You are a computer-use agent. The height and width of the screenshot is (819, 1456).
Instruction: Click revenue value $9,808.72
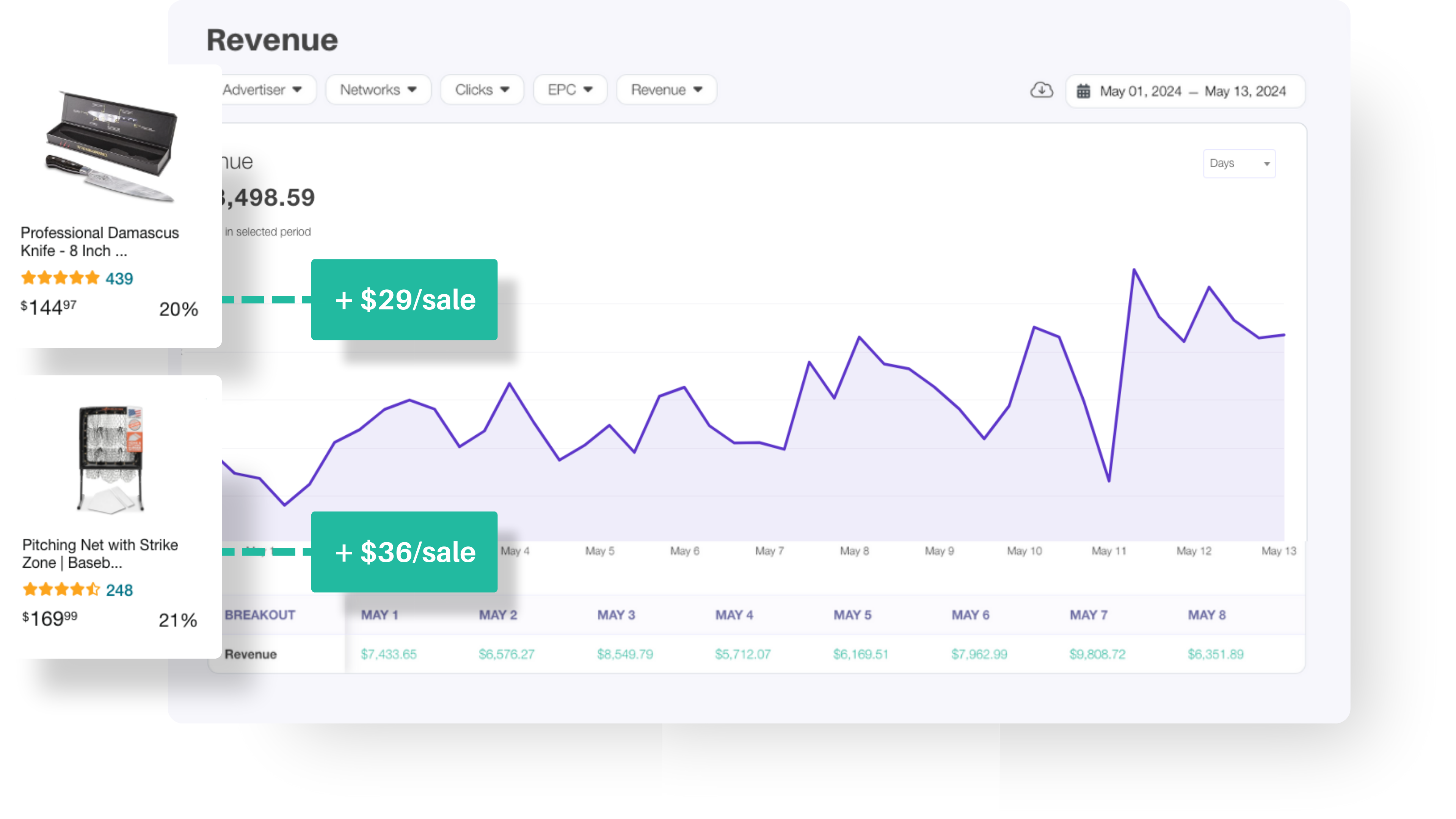[1098, 654]
